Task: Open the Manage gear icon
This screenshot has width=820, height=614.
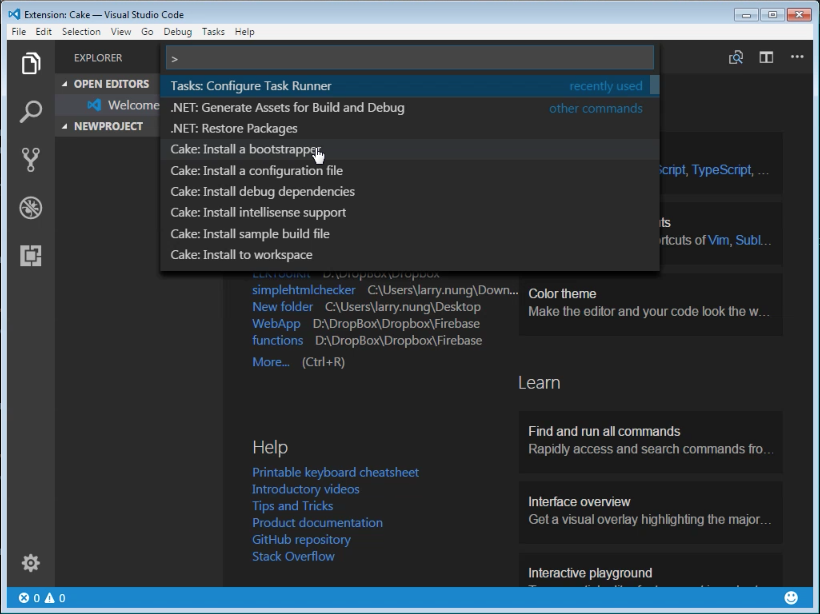Action: (x=31, y=563)
